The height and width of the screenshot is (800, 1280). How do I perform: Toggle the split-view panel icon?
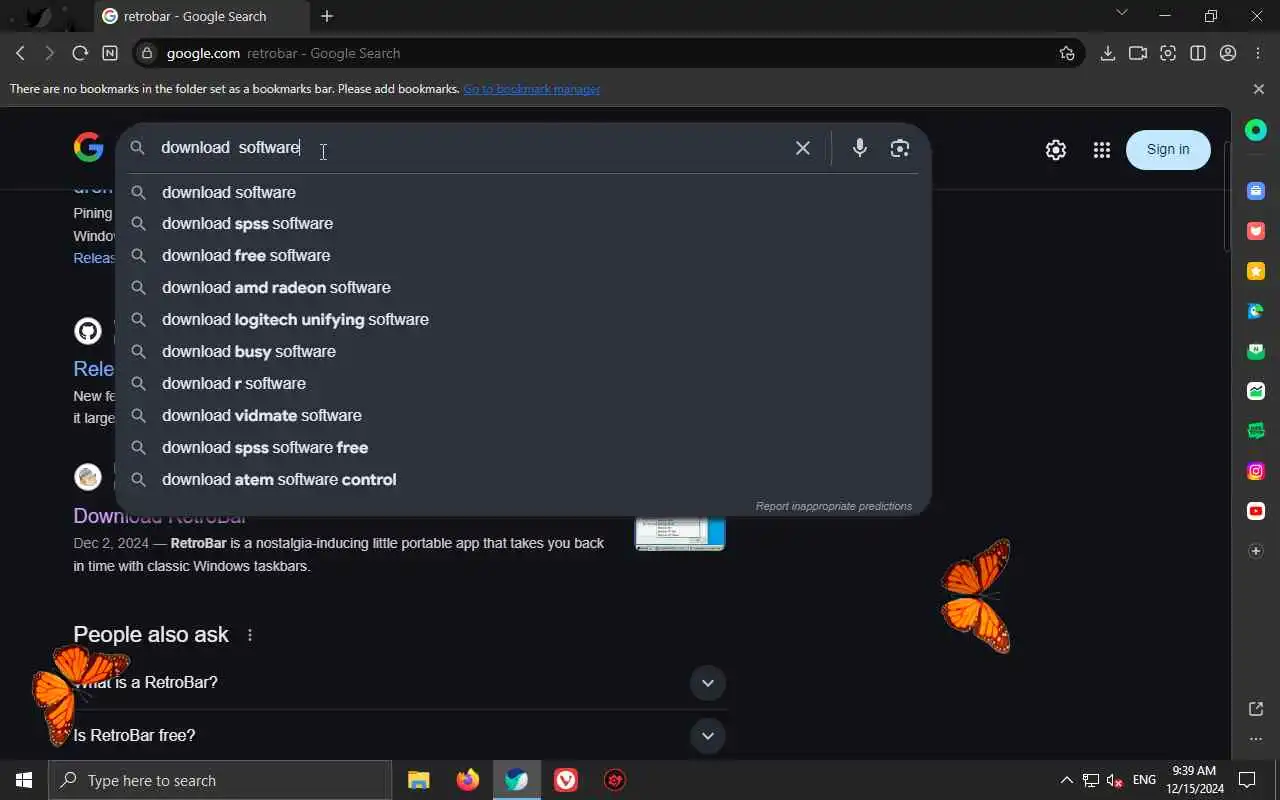pos(1198,53)
